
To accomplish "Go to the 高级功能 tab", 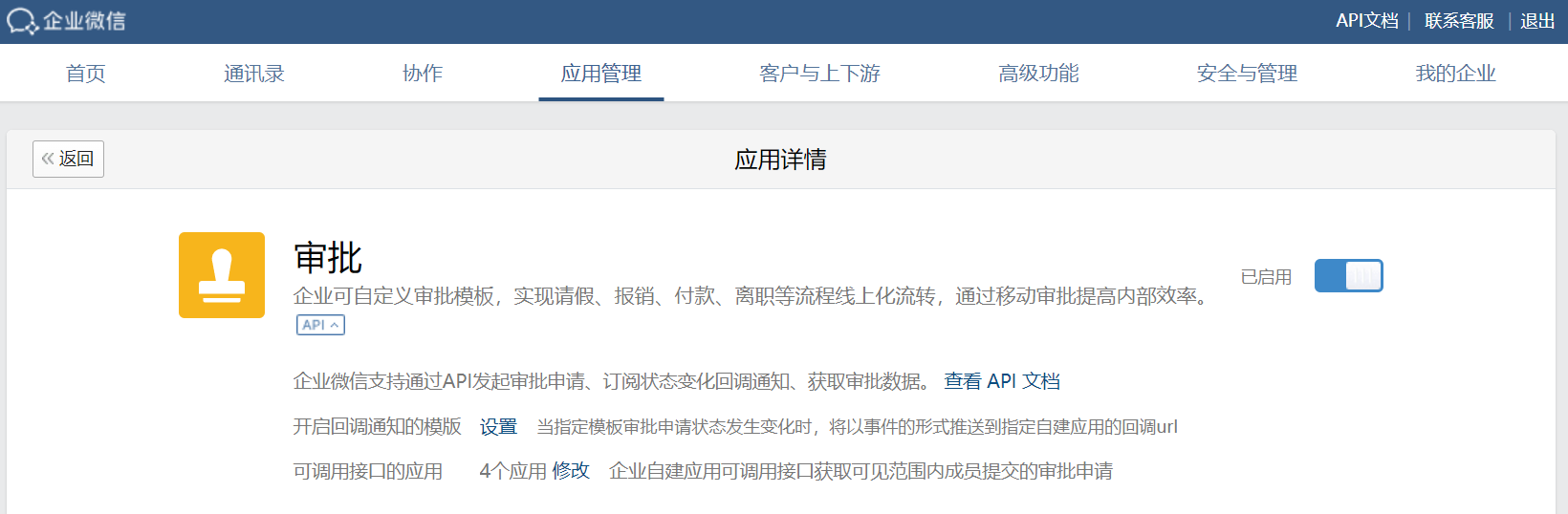I will 1038,74.
